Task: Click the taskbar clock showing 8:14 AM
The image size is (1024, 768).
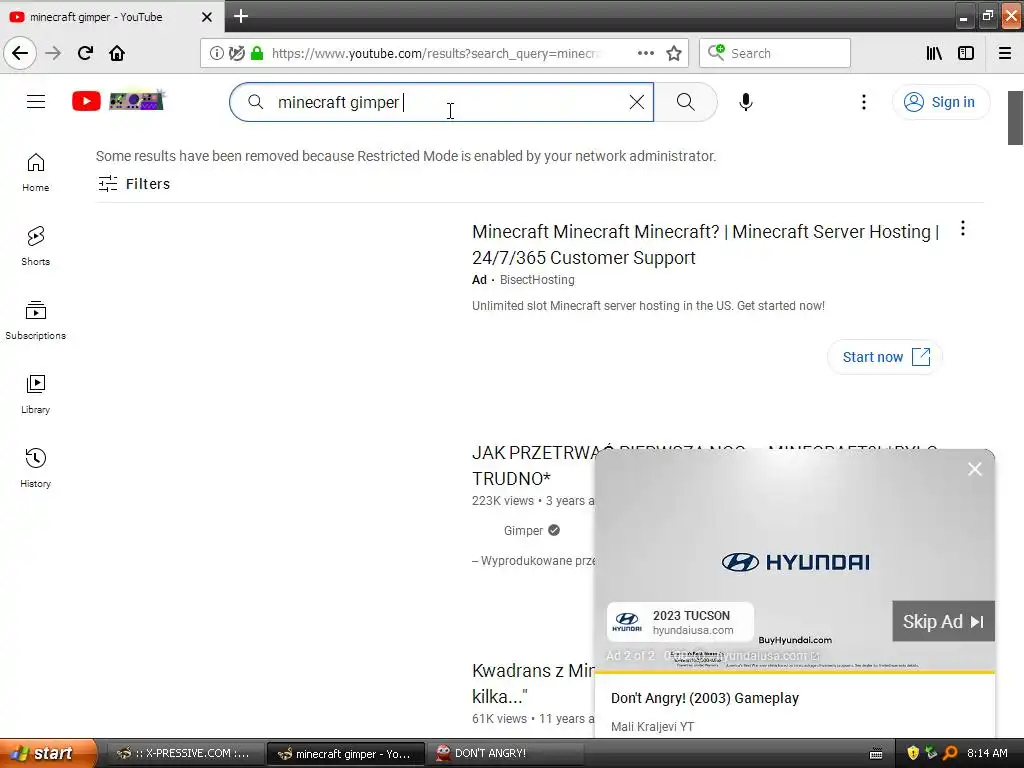Action: click(x=987, y=753)
